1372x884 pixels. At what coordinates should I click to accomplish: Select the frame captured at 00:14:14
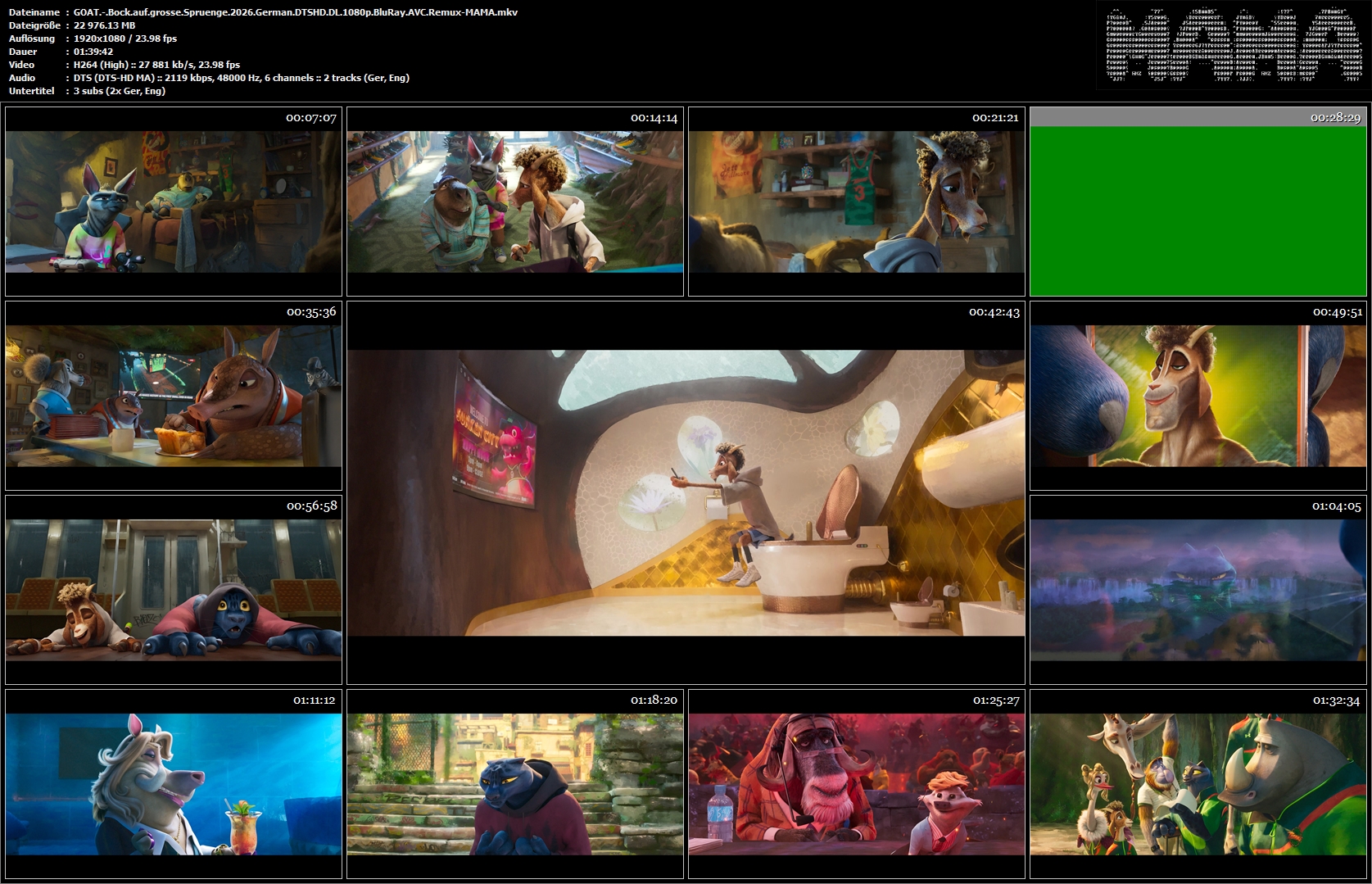coord(515,202)
